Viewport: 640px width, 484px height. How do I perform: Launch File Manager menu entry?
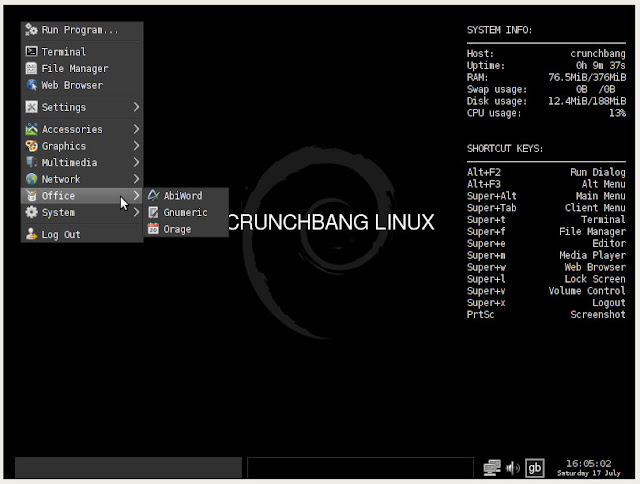coord(82,68)
